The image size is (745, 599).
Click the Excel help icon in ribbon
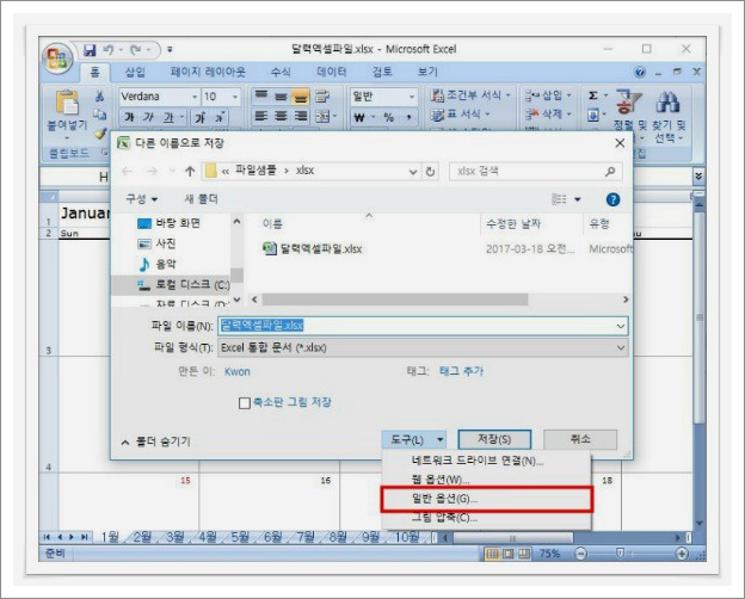[640, 72]
